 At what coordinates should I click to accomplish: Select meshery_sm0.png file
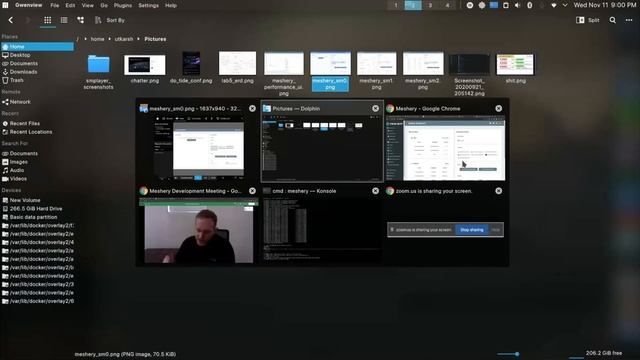(x=330, y=71)
